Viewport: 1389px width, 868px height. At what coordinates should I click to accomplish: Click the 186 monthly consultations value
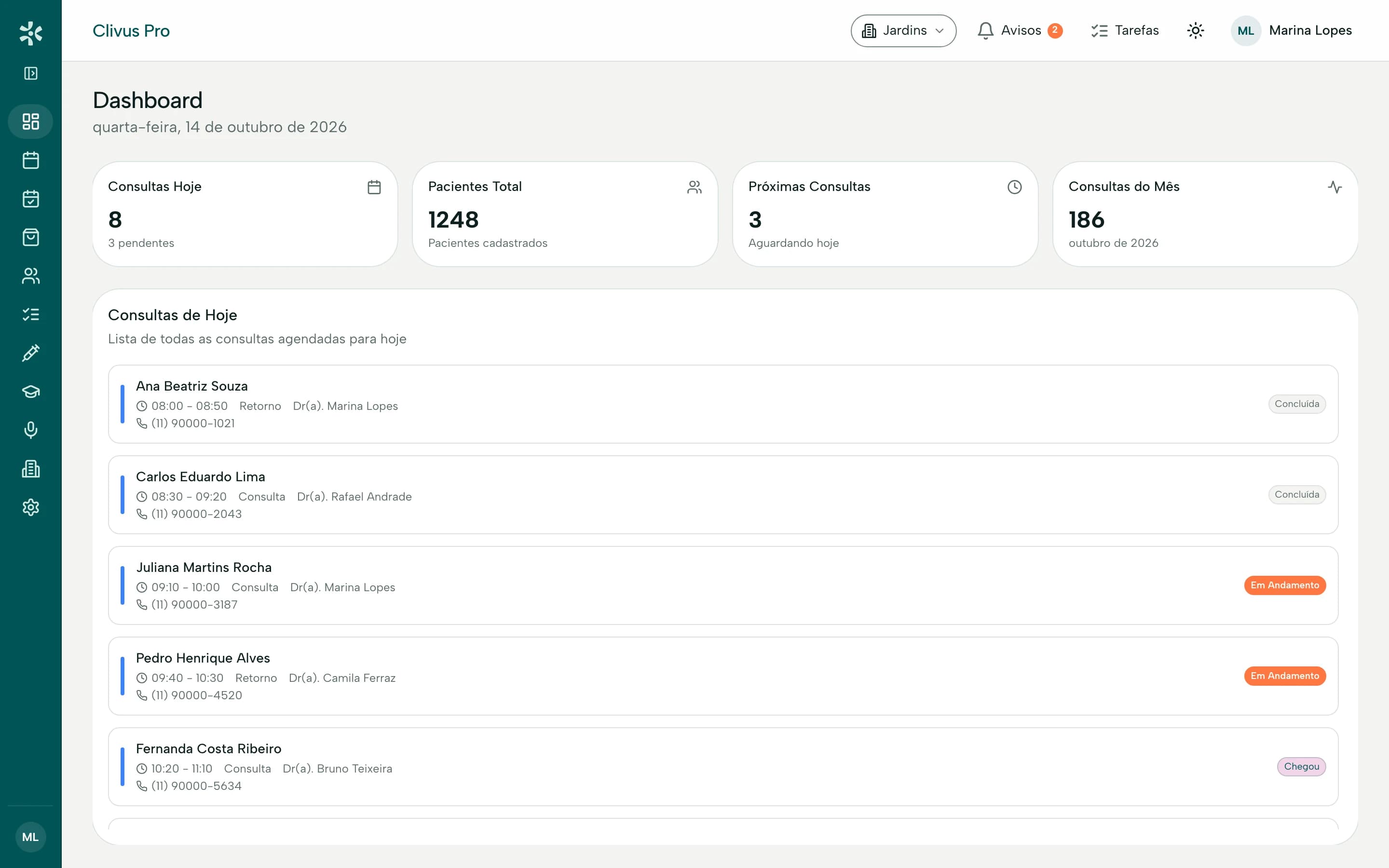tap(1086, 220)
